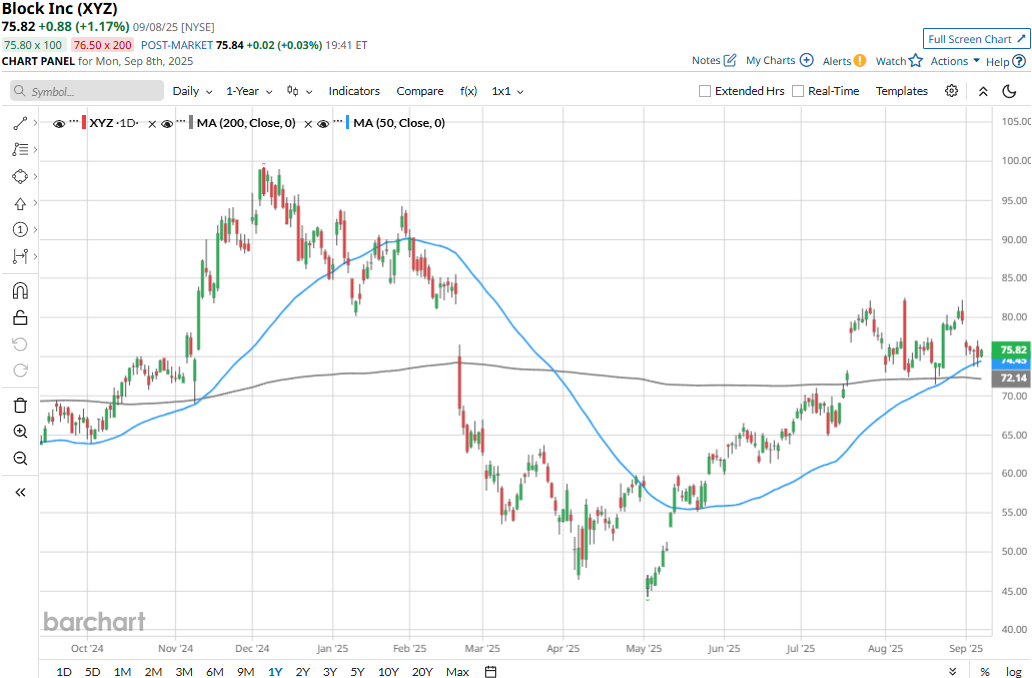This screenshot has height=678, width=1032.
Task: Remove the XYZ 1D series
Action: (152, 124)
